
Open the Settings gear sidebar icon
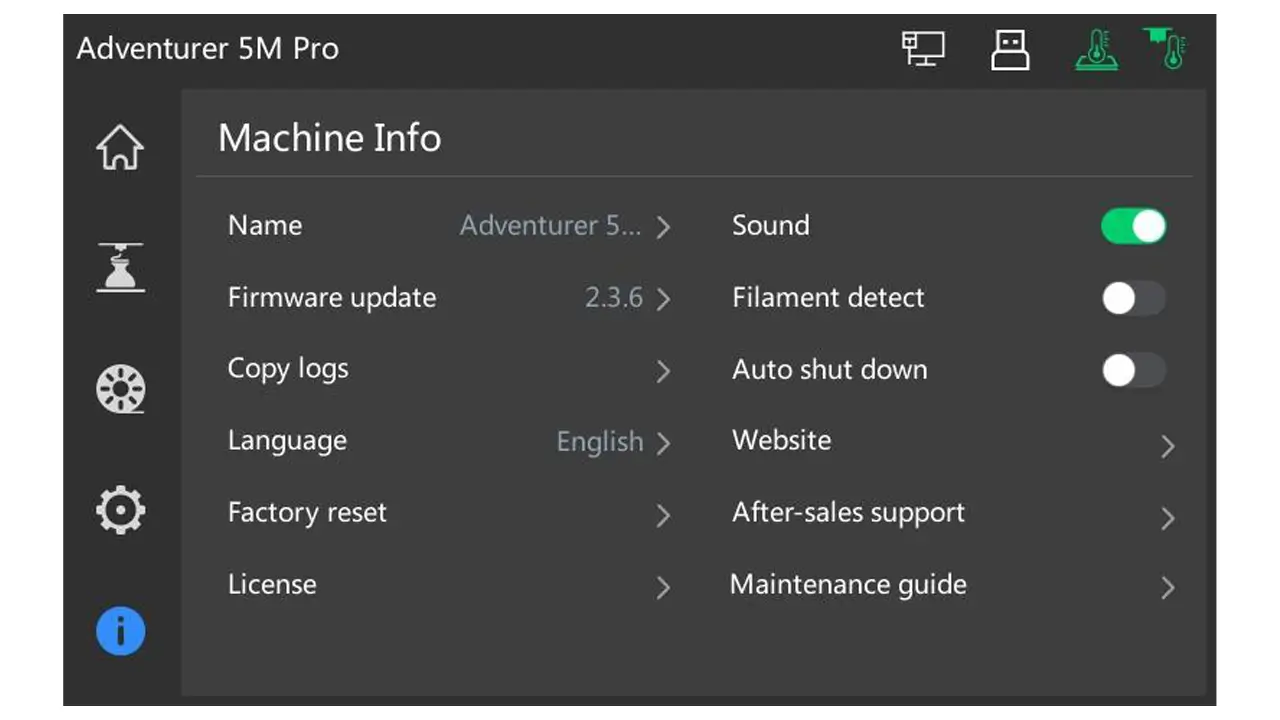[120, 510]
